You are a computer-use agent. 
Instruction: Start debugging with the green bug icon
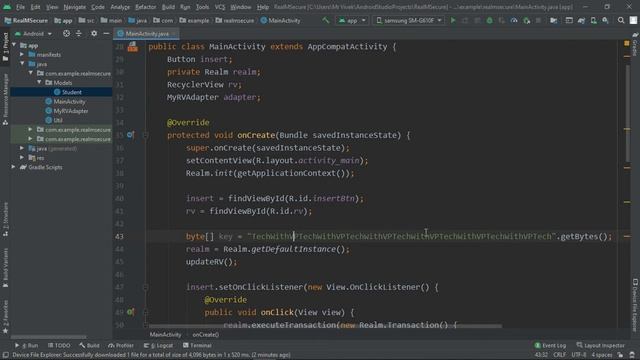(489, 20)
